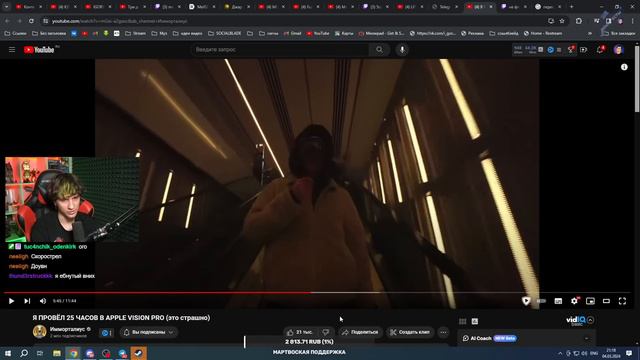Switch to miniplayer mode
This screenshot has height=360, width=640.
pos(590,301)
